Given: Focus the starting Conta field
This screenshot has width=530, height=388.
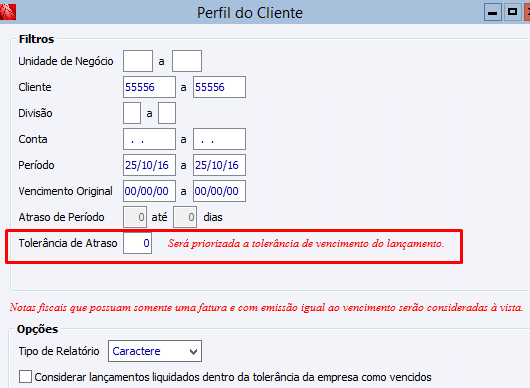Looking at the screenshot, I should point(149,139).
